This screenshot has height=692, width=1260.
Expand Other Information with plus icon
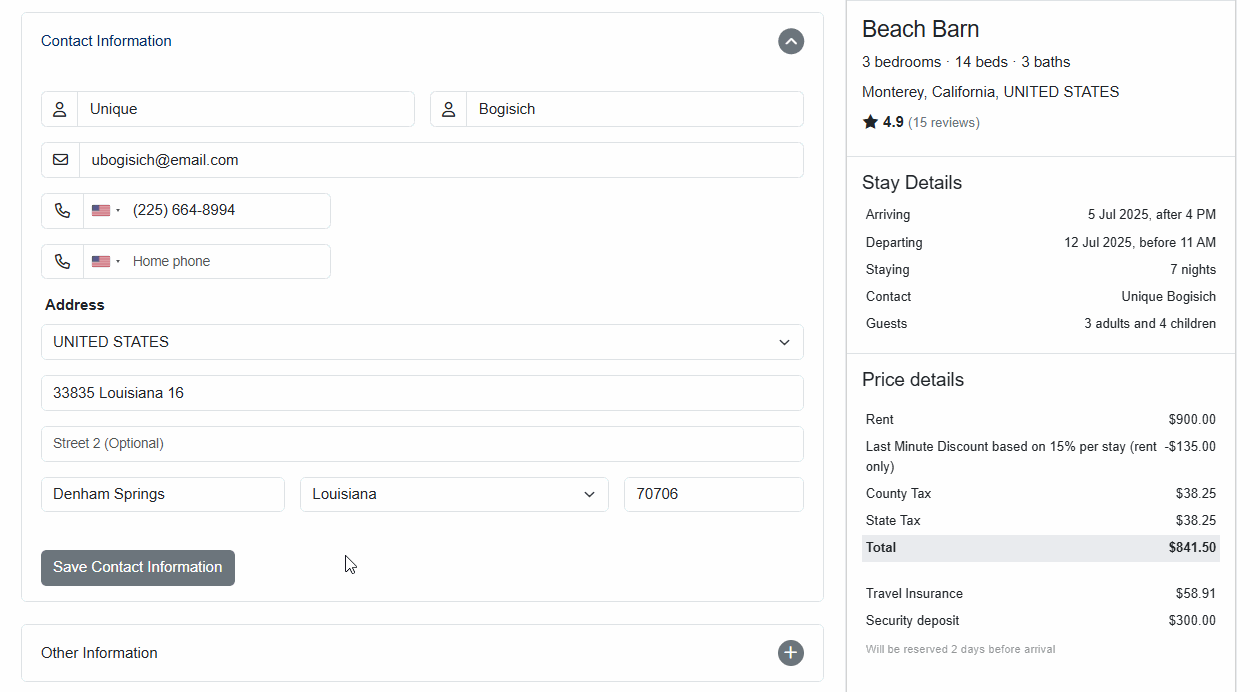pos(790,653)
